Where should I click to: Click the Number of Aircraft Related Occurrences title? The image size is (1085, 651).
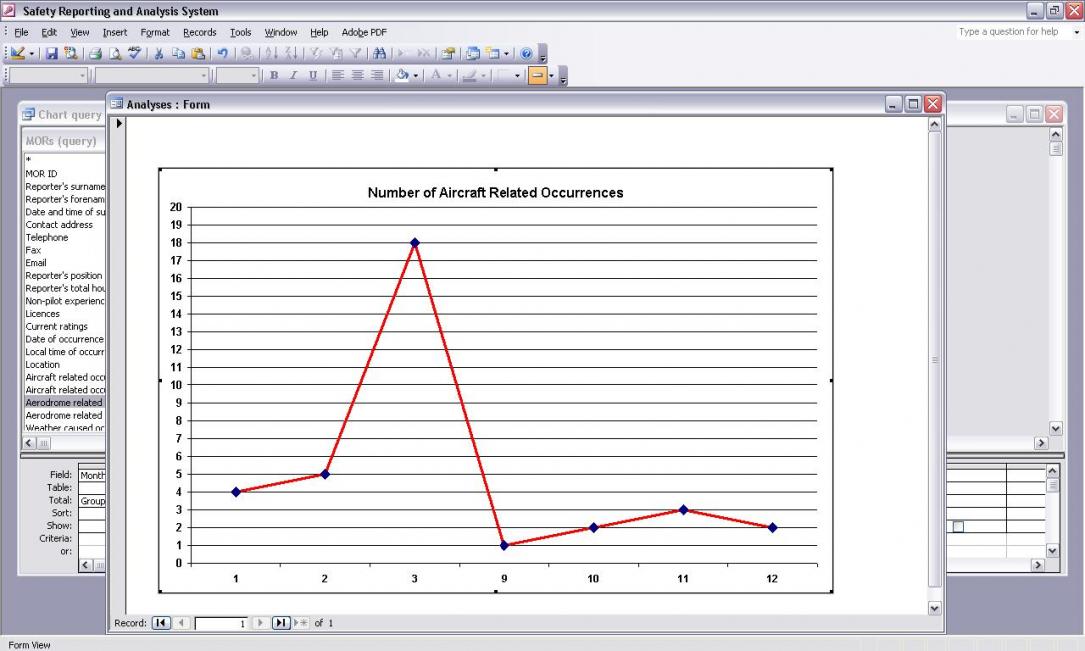495,193
